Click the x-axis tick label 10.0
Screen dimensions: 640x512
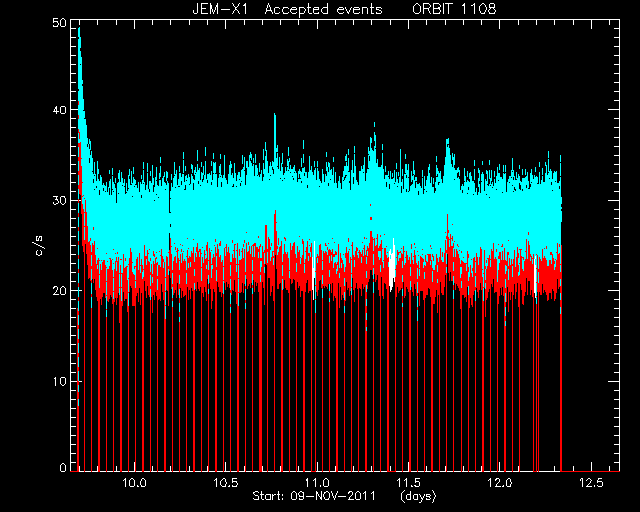tap(134, 483)
